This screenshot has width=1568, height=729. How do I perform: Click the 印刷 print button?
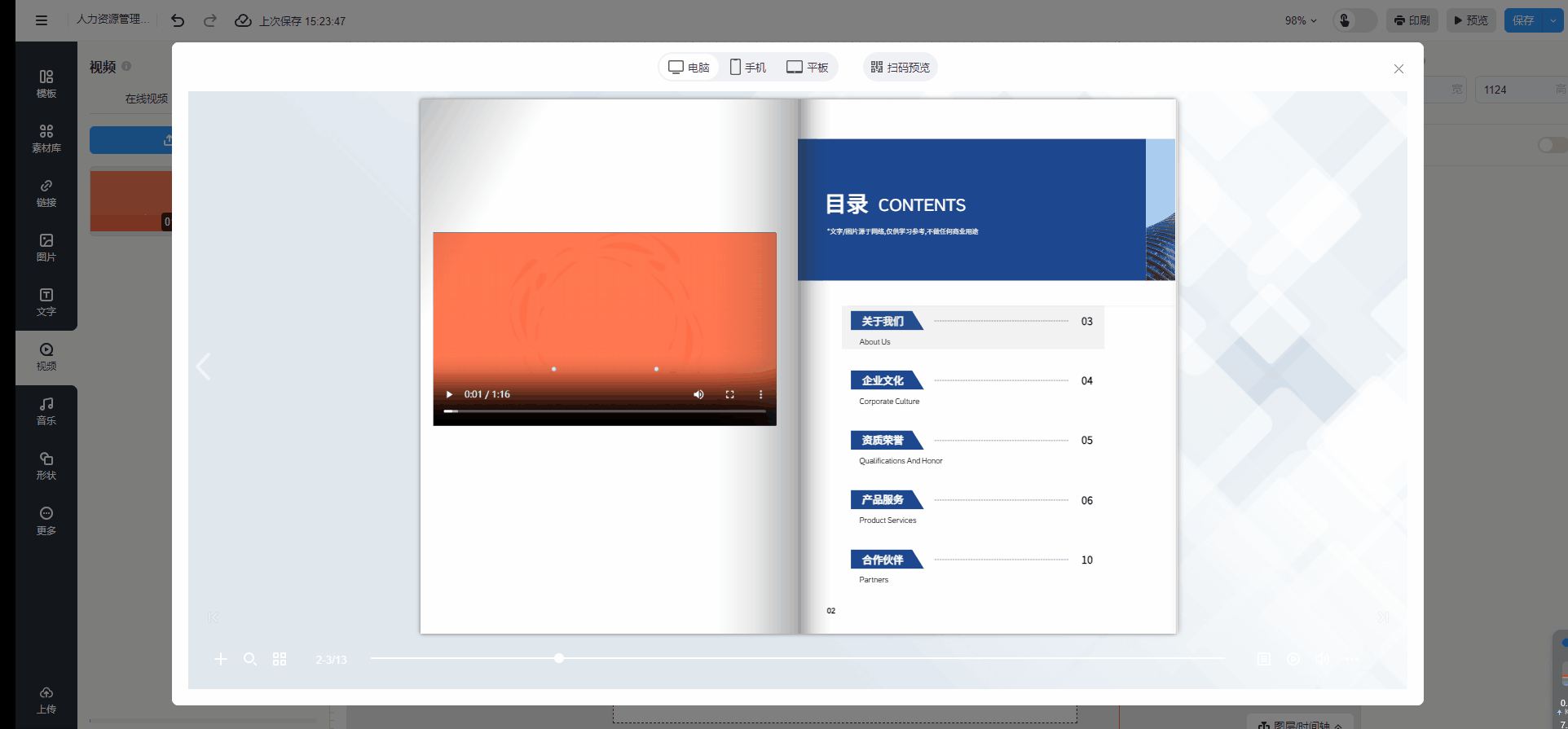tap(1412, 20)
